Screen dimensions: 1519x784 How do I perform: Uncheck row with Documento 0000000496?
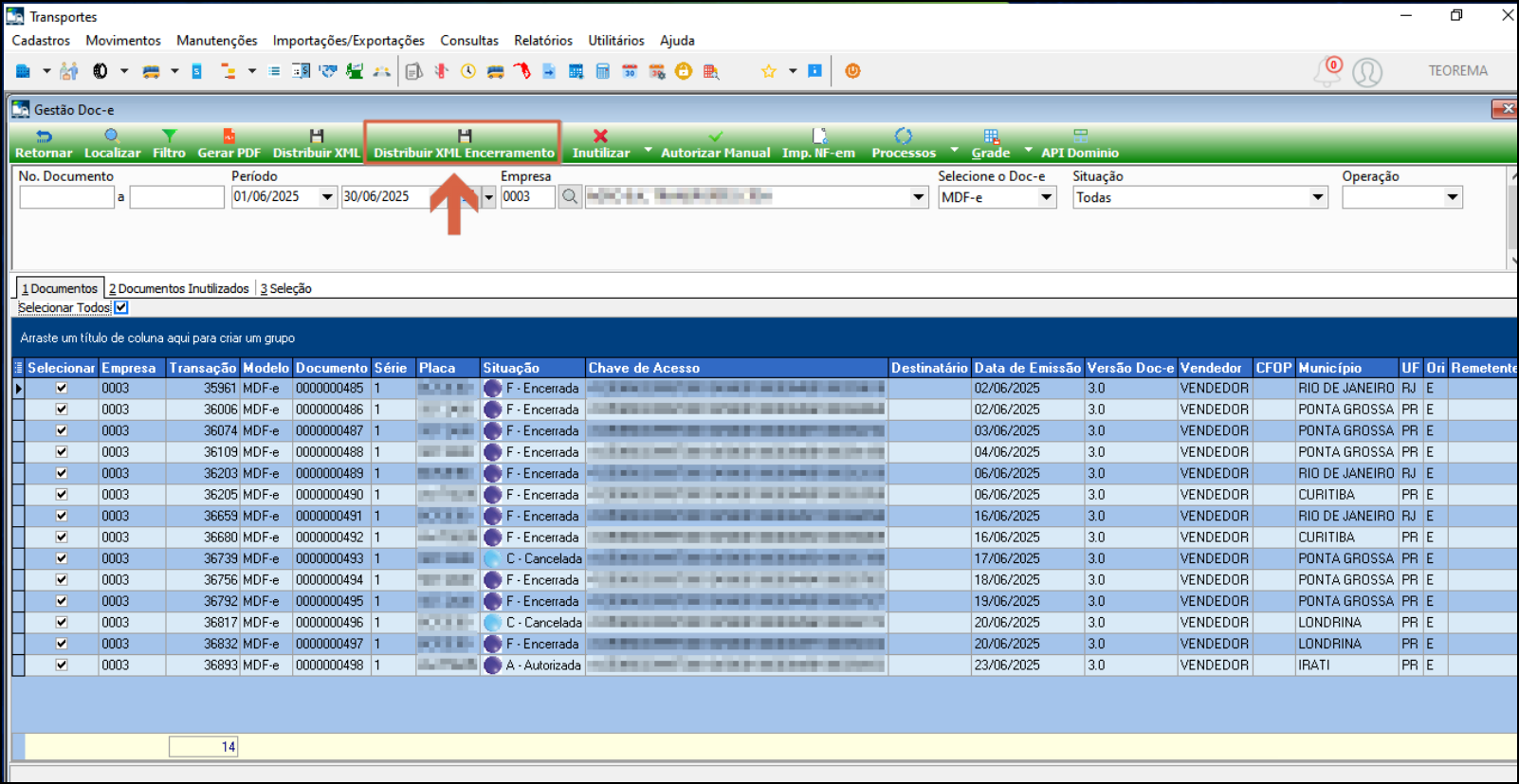62,622
